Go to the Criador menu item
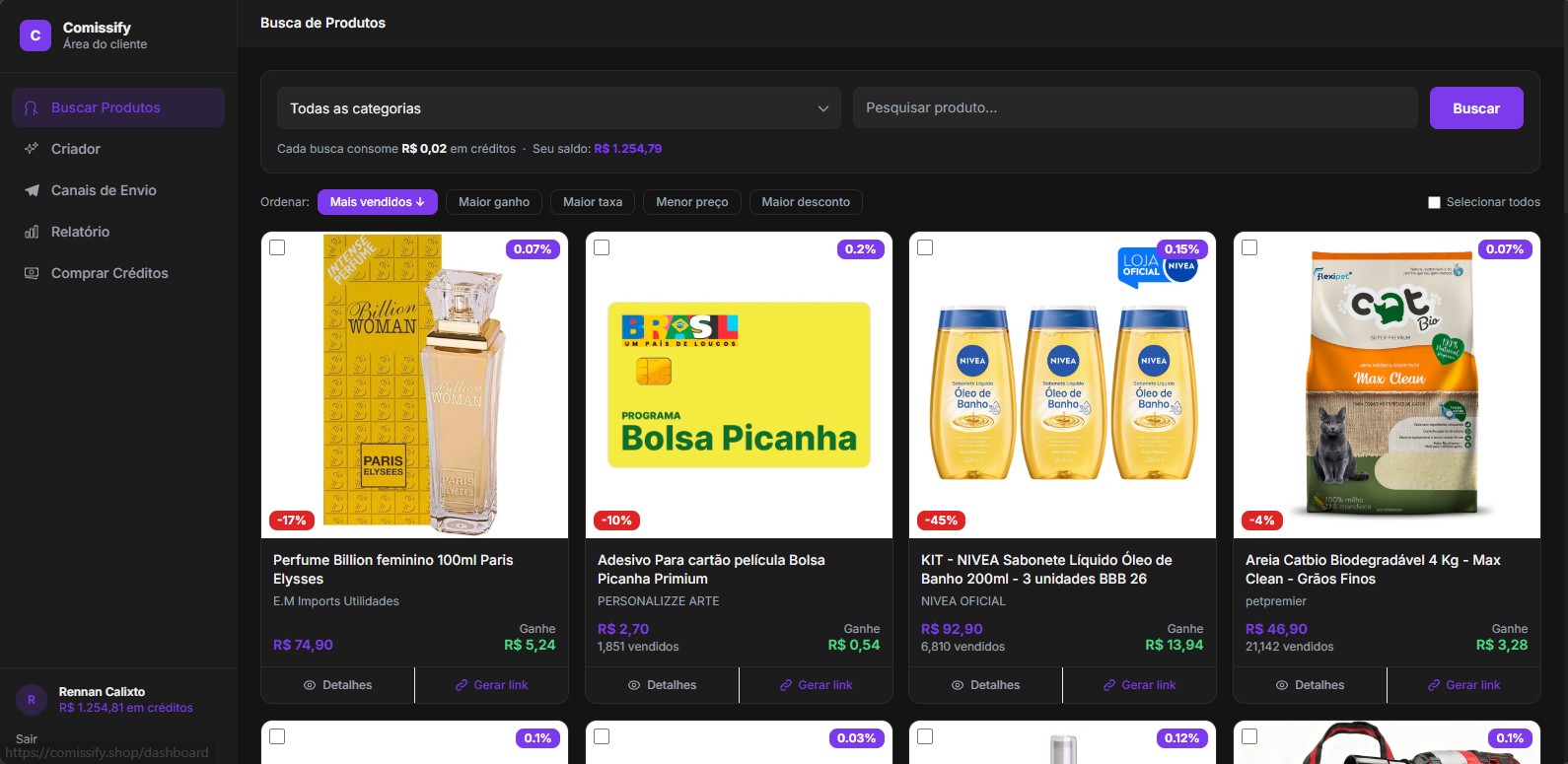1568x764 pixels. coord(118,149)
